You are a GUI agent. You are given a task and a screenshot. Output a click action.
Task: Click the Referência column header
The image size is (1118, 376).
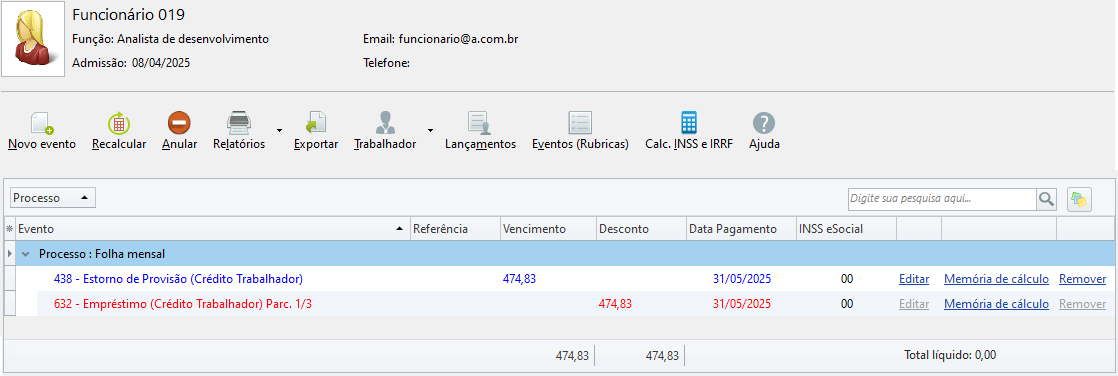coord(455,229)
